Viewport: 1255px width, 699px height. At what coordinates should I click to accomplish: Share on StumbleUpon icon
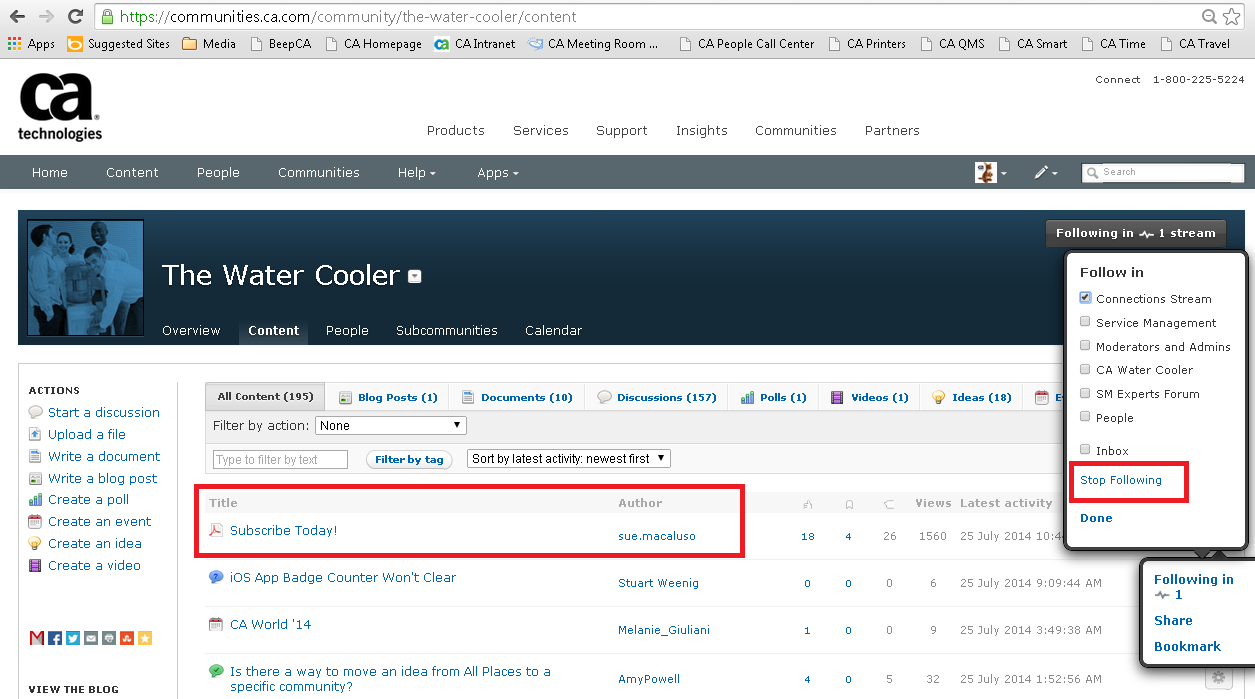point(127,638)
